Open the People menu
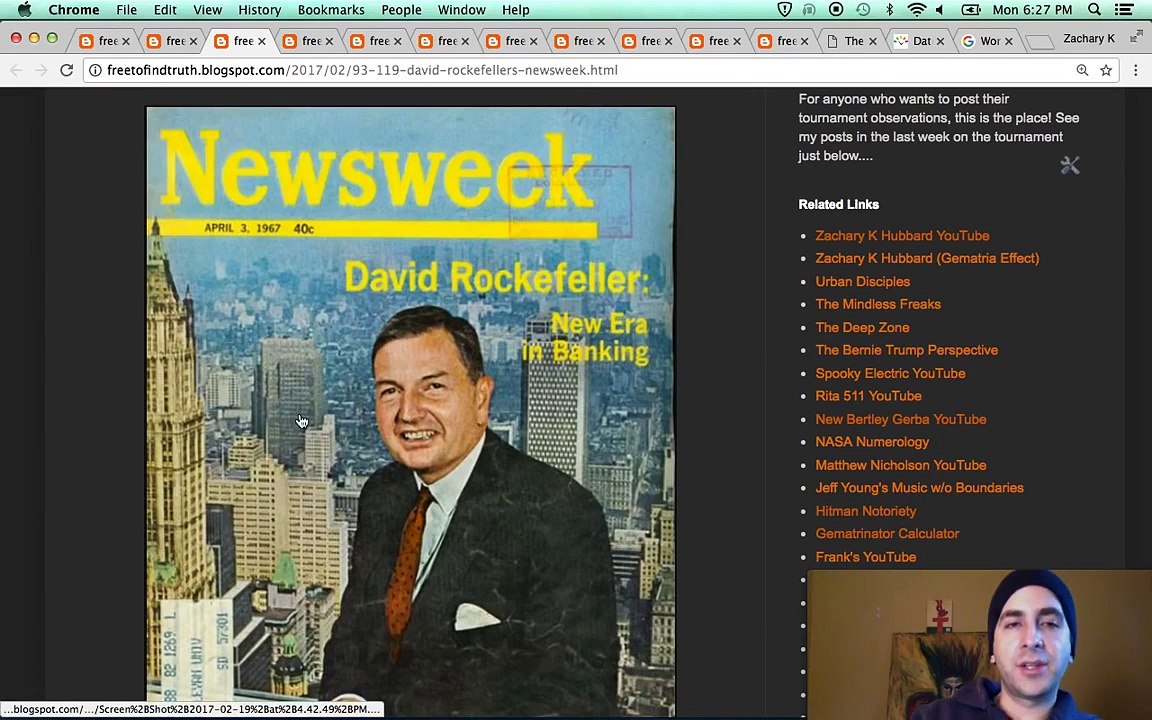The image size is (1152, 720). 401,10
